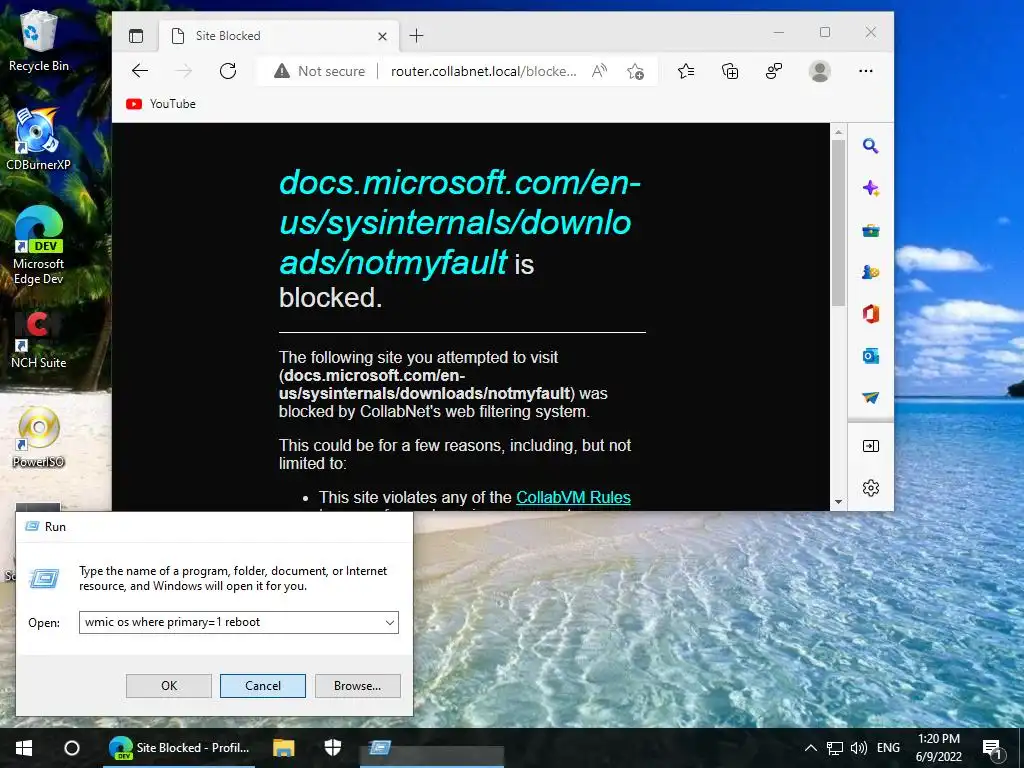Close the Site Blocked tab

point(383,37)
